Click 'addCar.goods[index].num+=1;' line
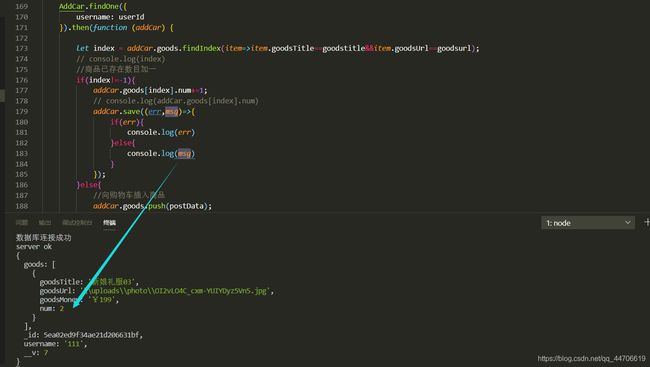 pos(150,90)
